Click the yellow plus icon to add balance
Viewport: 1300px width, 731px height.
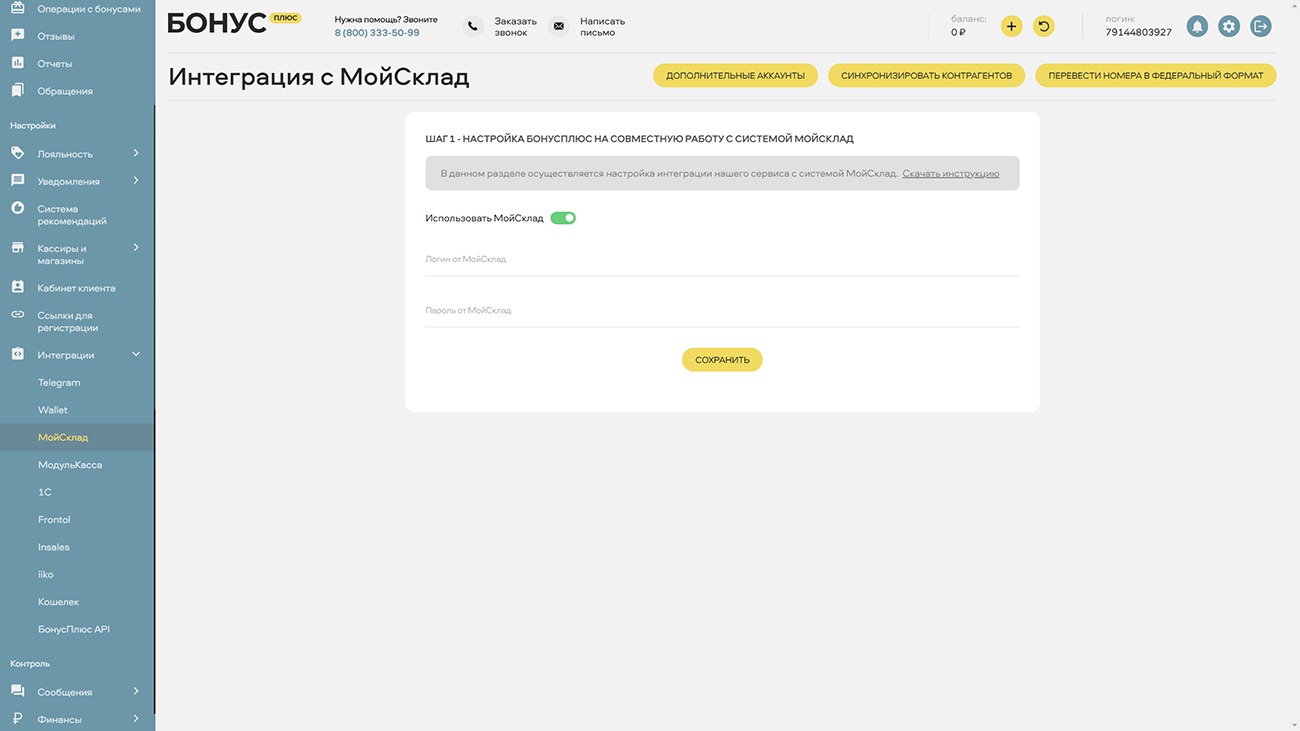pos(1012,27)
